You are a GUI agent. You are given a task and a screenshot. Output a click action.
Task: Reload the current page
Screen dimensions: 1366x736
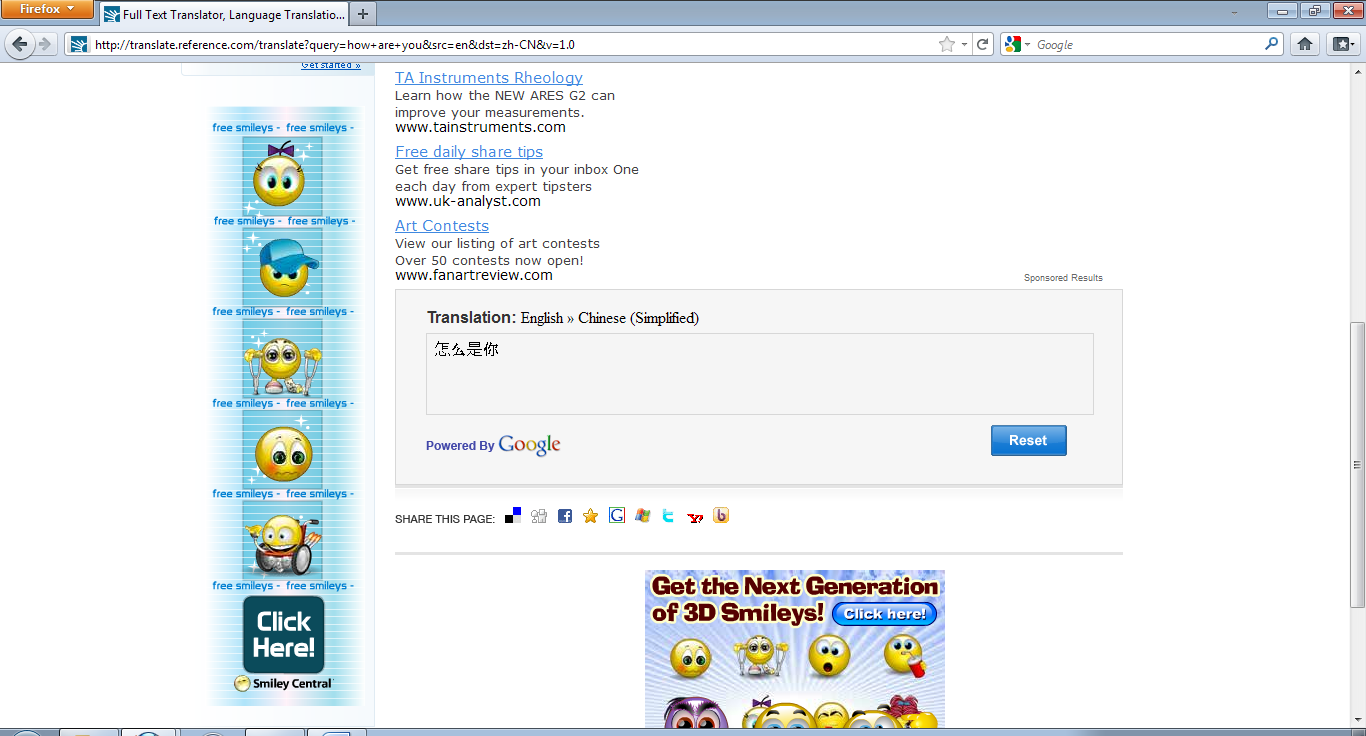pyautogui.click(x=983, y=44)
